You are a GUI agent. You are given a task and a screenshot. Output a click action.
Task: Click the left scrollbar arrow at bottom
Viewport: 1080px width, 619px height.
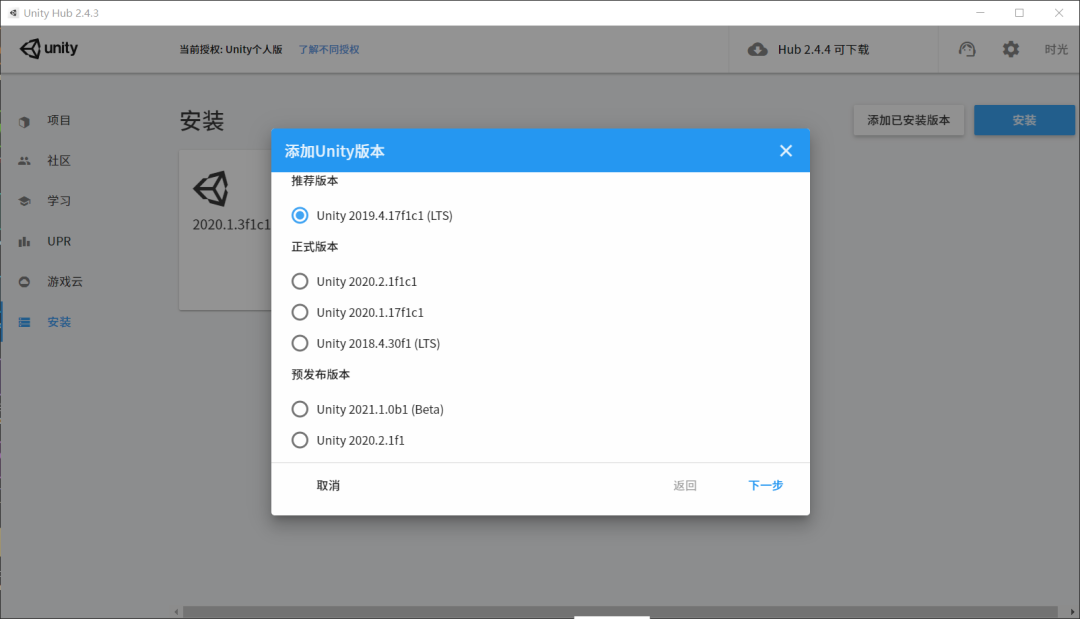[177, 611]
